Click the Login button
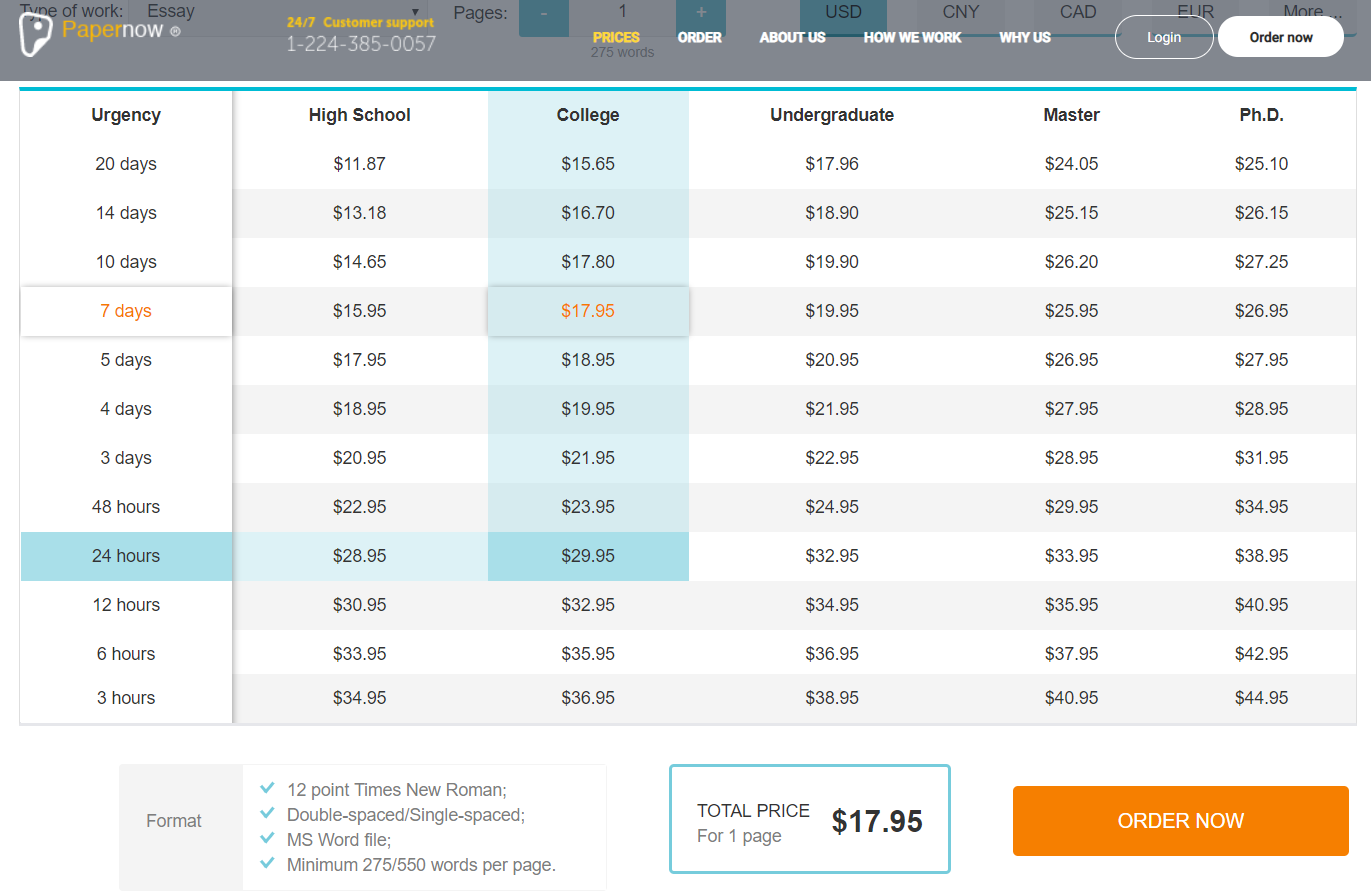This screenshot has height=896, width=1371. coord(1164,37)
